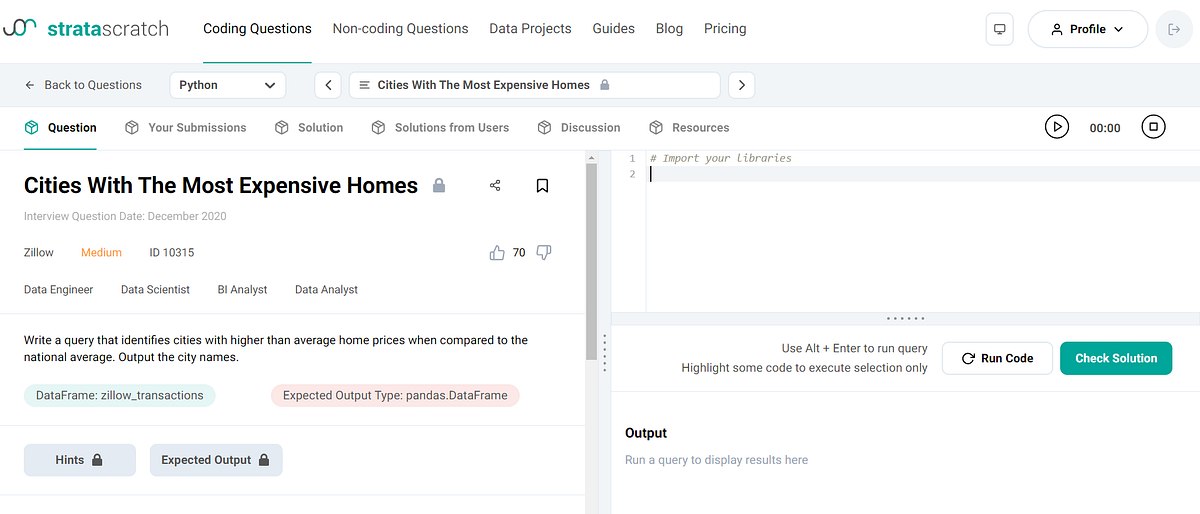Click the horizontal editor-output divider handle
This screenshot has height=514, width=1200.
click(905, 319)
